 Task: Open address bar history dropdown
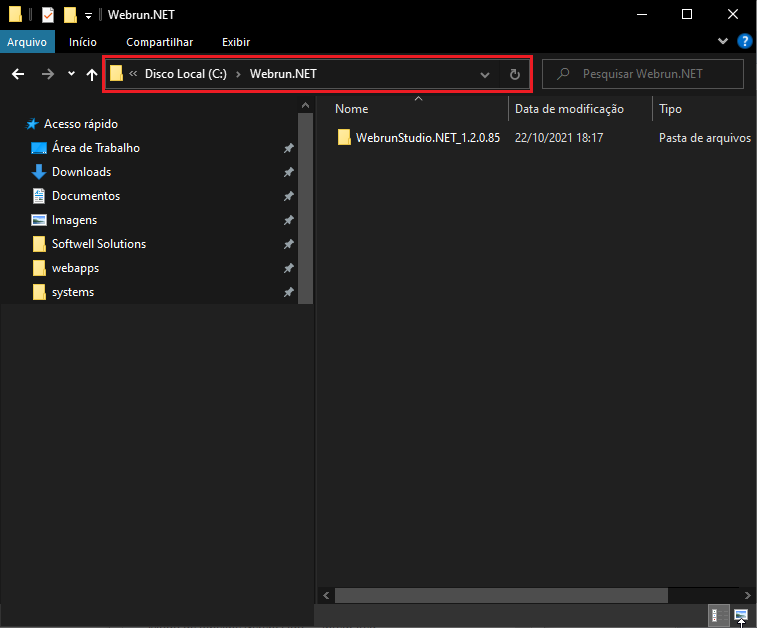pos(485,74)
